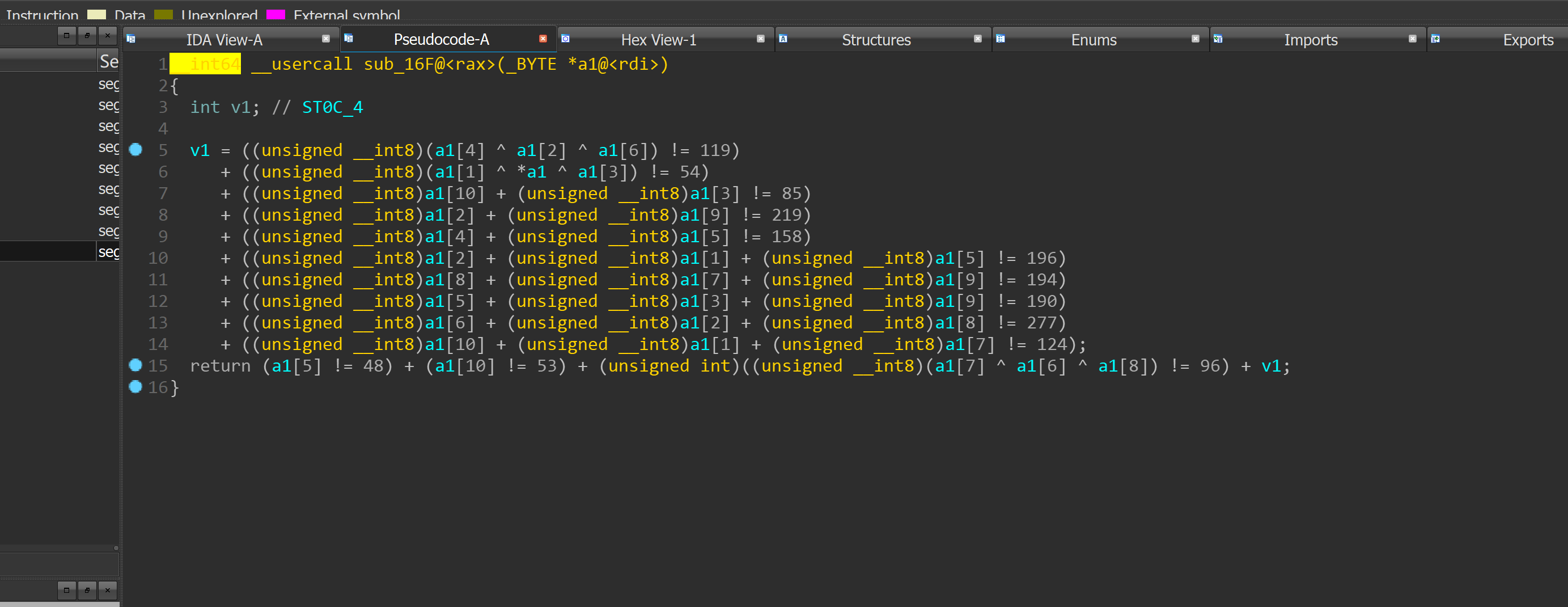The image size is (1568, 607).
Task: Float the bottom-left panel
Action: coord(87,590)
